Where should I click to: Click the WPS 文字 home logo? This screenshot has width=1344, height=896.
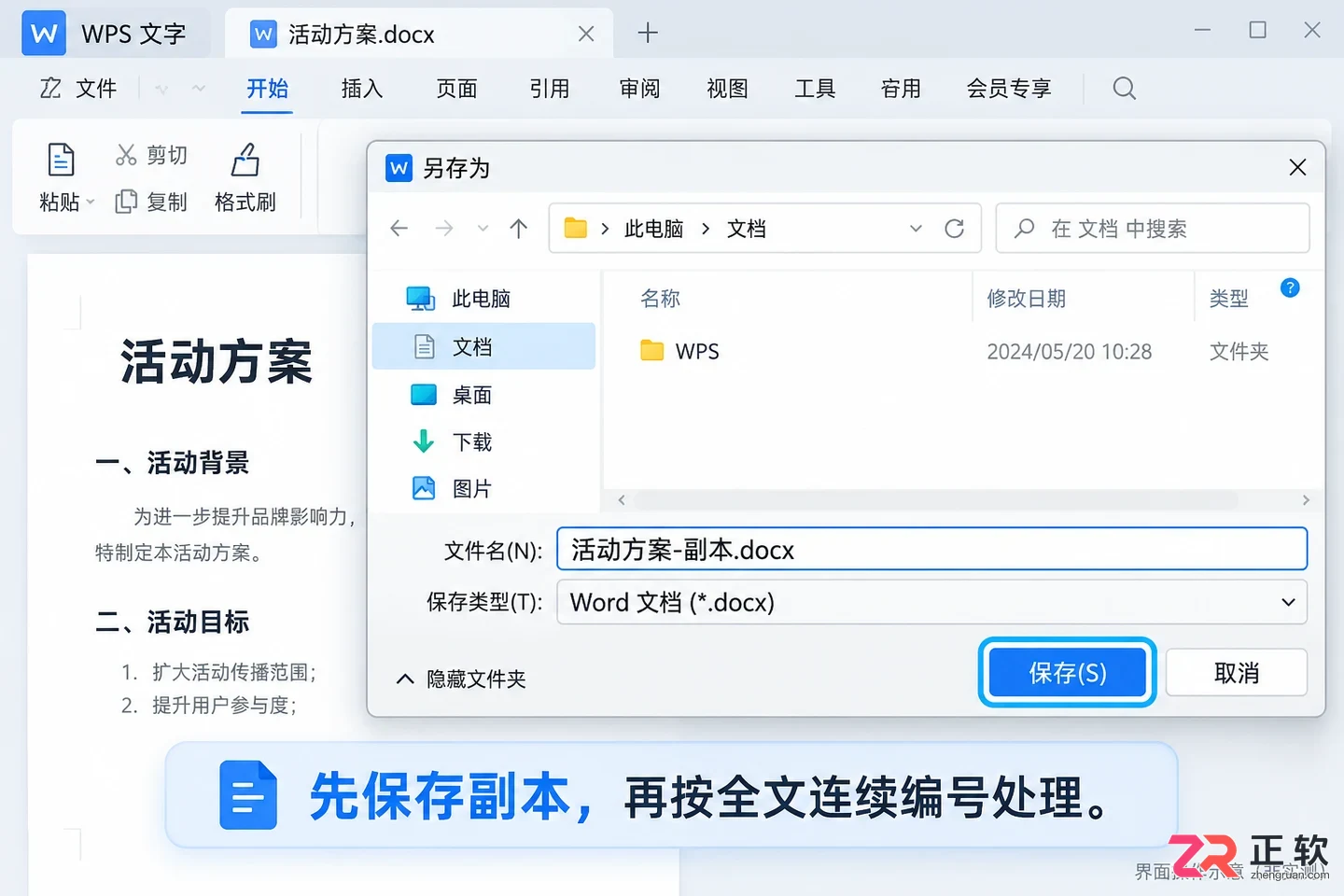coord(43,34)
